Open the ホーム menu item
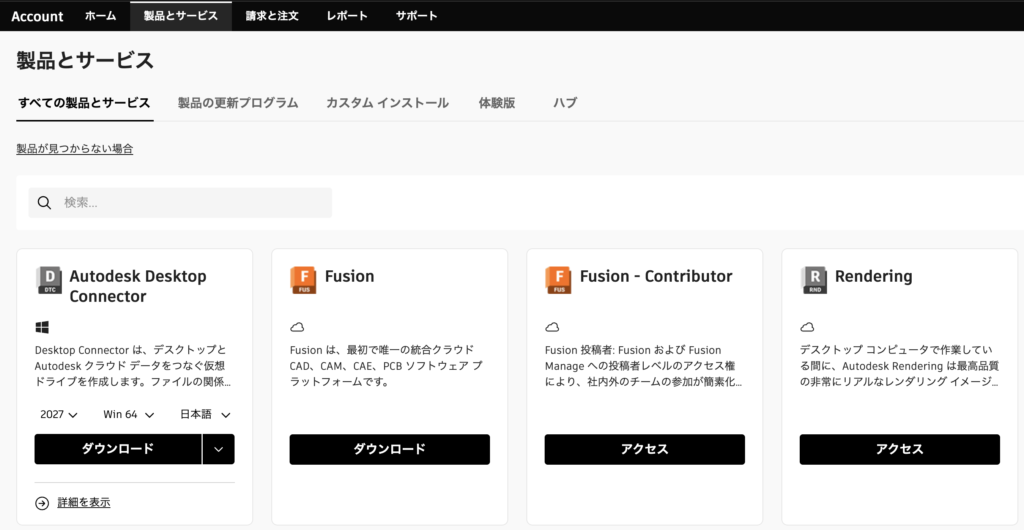 [101, 16]
